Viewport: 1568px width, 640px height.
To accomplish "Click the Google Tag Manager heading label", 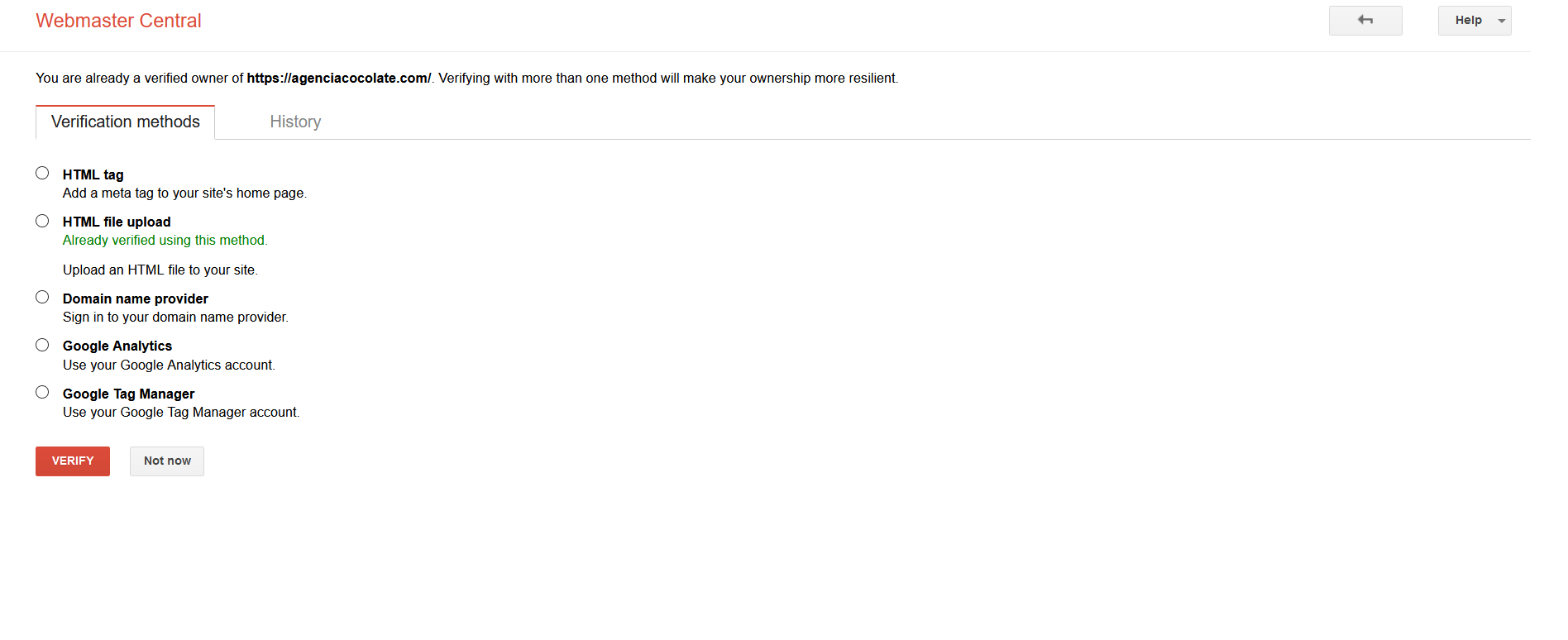I will pyautogui.click(x=129, y=394).
